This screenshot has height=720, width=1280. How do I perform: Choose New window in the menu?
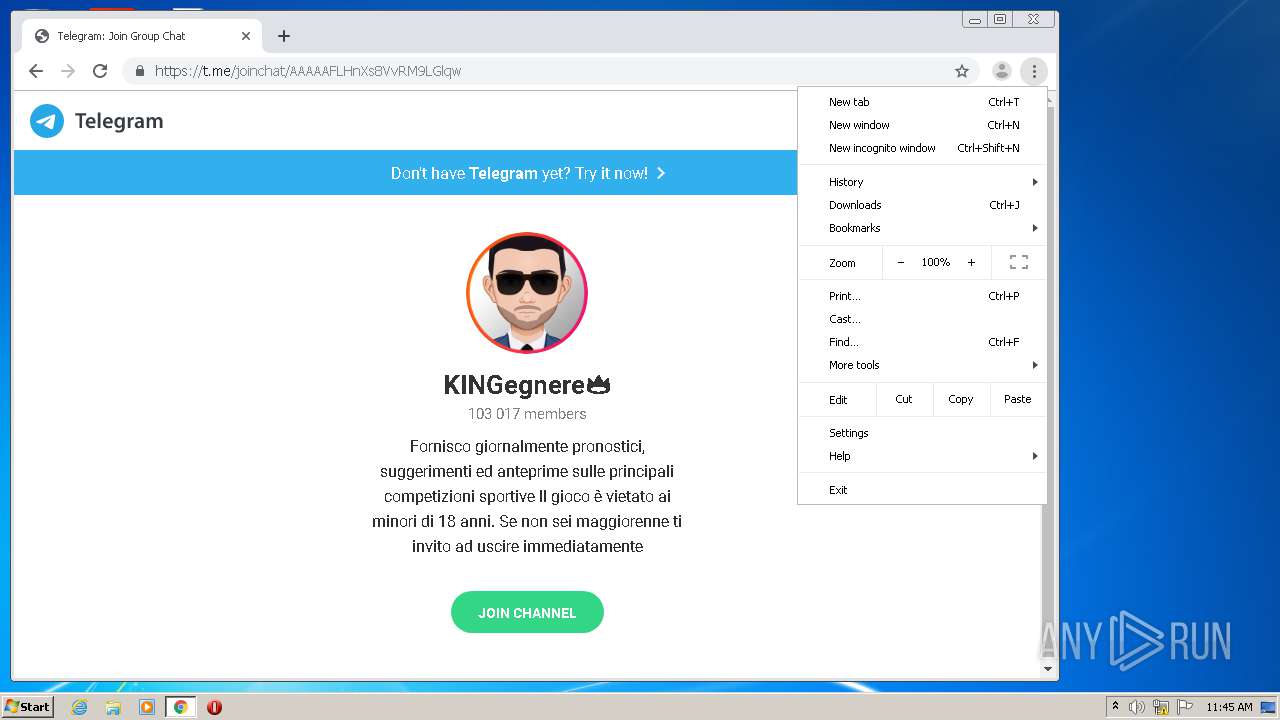922,125
